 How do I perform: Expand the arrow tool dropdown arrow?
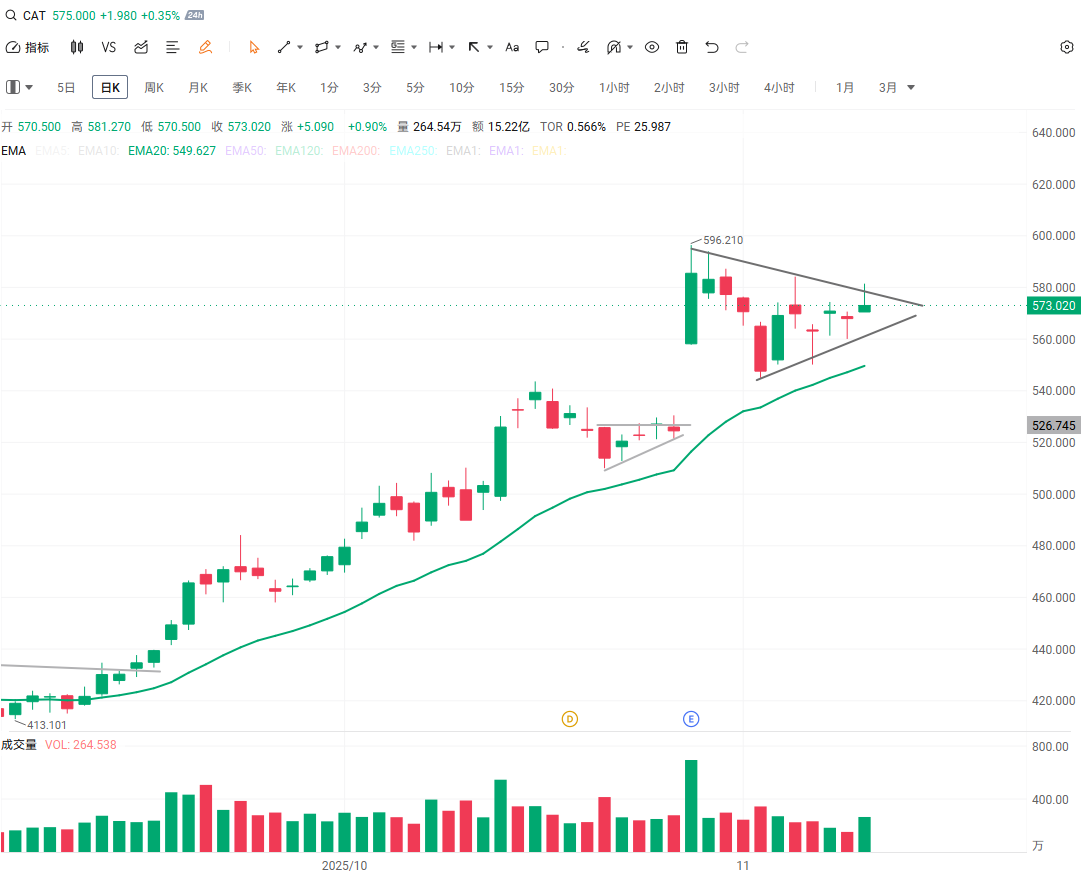(490, 48)
